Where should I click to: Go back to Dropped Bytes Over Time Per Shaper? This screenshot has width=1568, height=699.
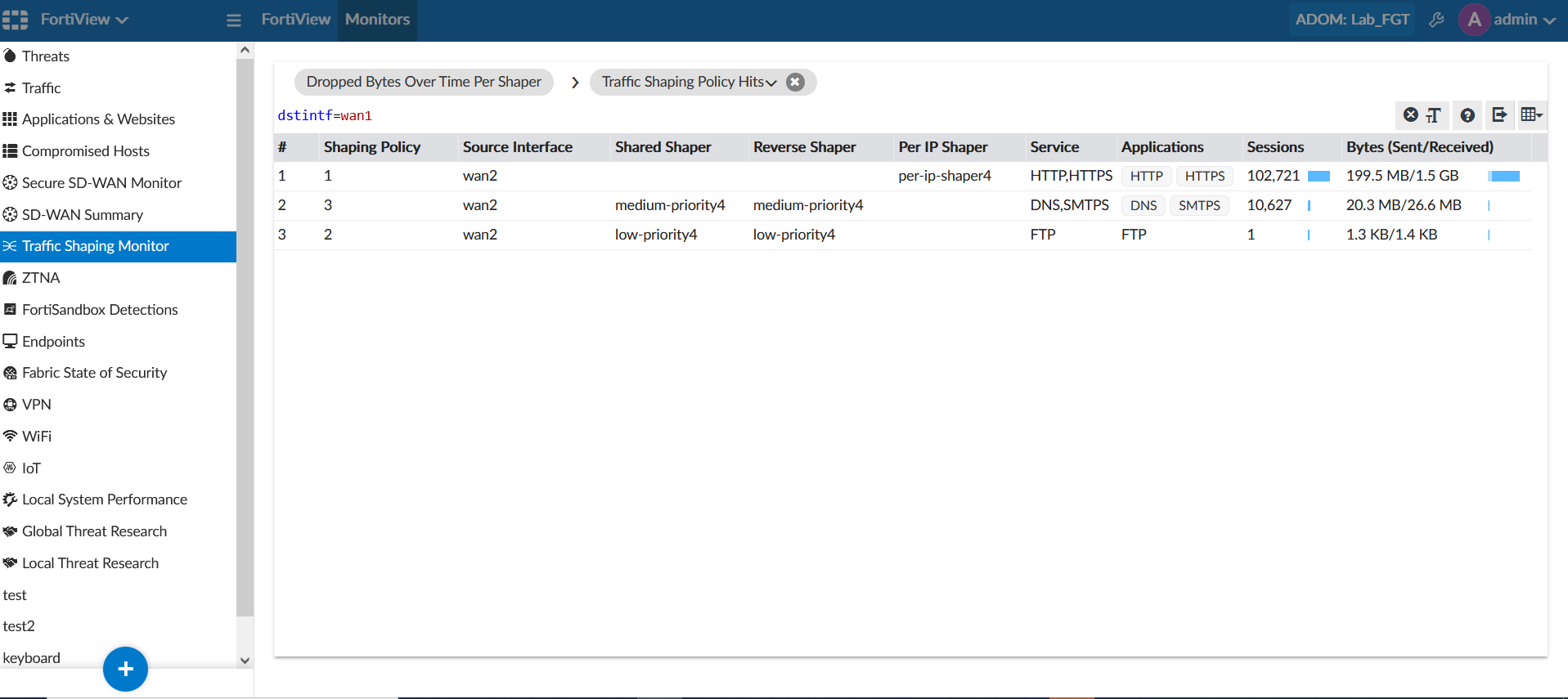point(424,82)
